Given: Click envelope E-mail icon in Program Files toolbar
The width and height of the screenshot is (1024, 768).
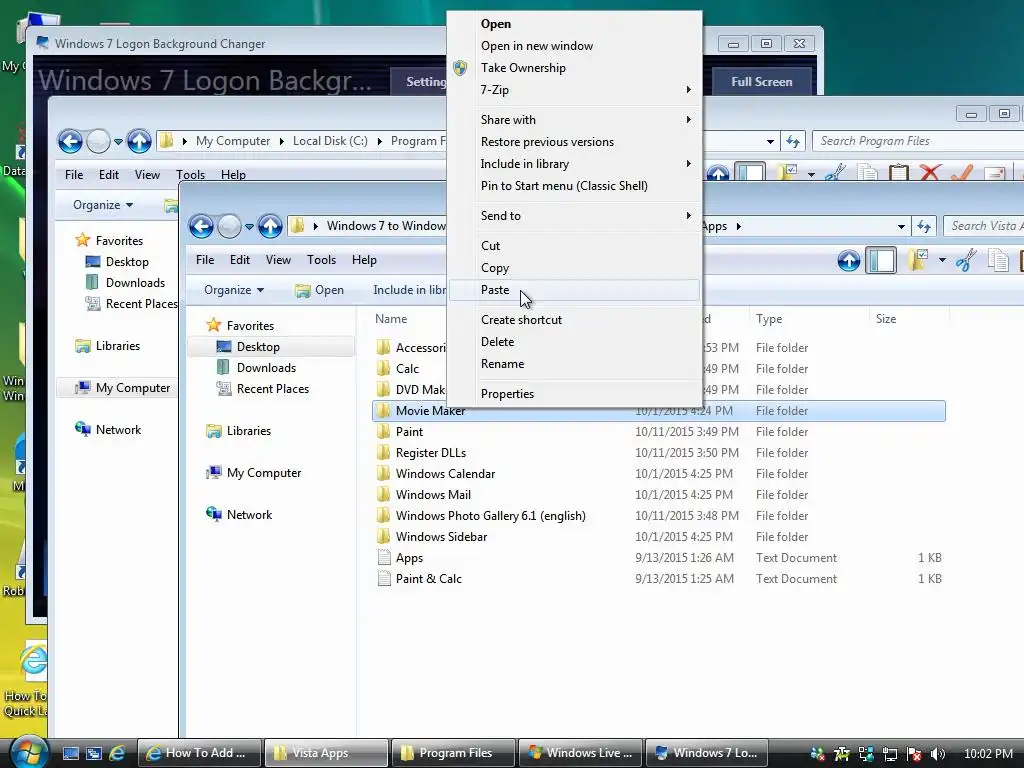Looking at the screenshot, I should point(994,173).
